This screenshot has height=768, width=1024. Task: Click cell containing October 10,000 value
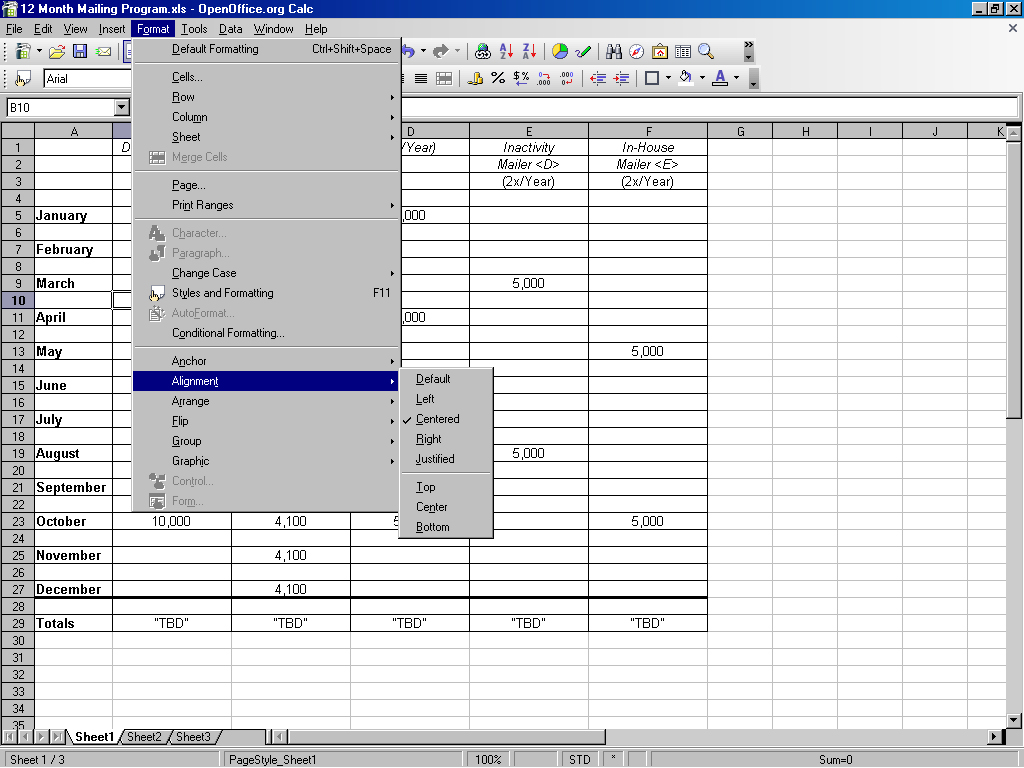pos(171,521)
